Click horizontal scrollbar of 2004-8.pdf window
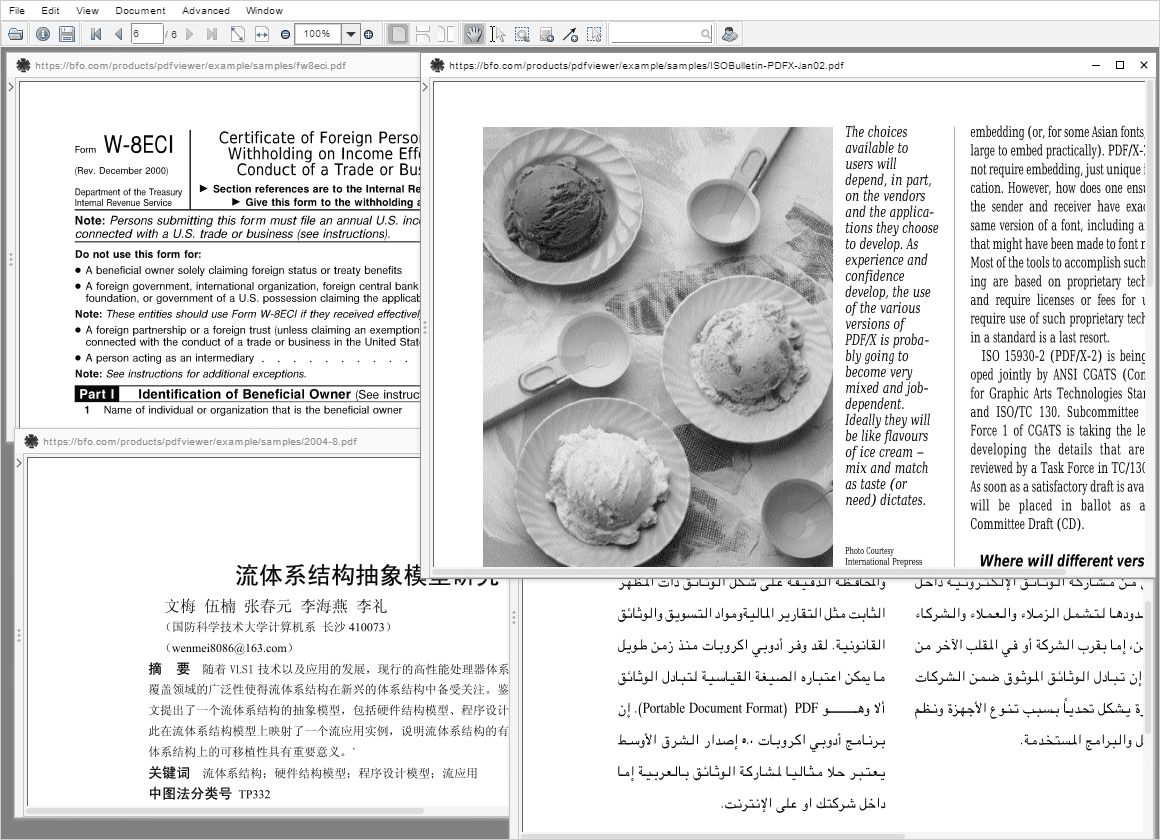This screenshot has width=1160, height=840. tap(226, 810)
